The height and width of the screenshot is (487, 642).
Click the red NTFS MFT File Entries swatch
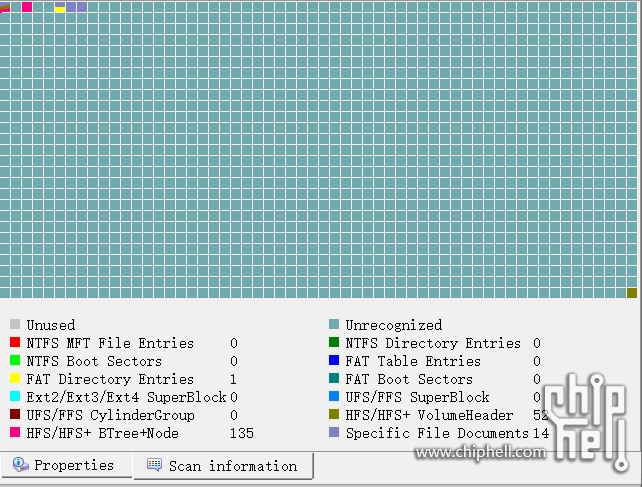coord(15,343)
